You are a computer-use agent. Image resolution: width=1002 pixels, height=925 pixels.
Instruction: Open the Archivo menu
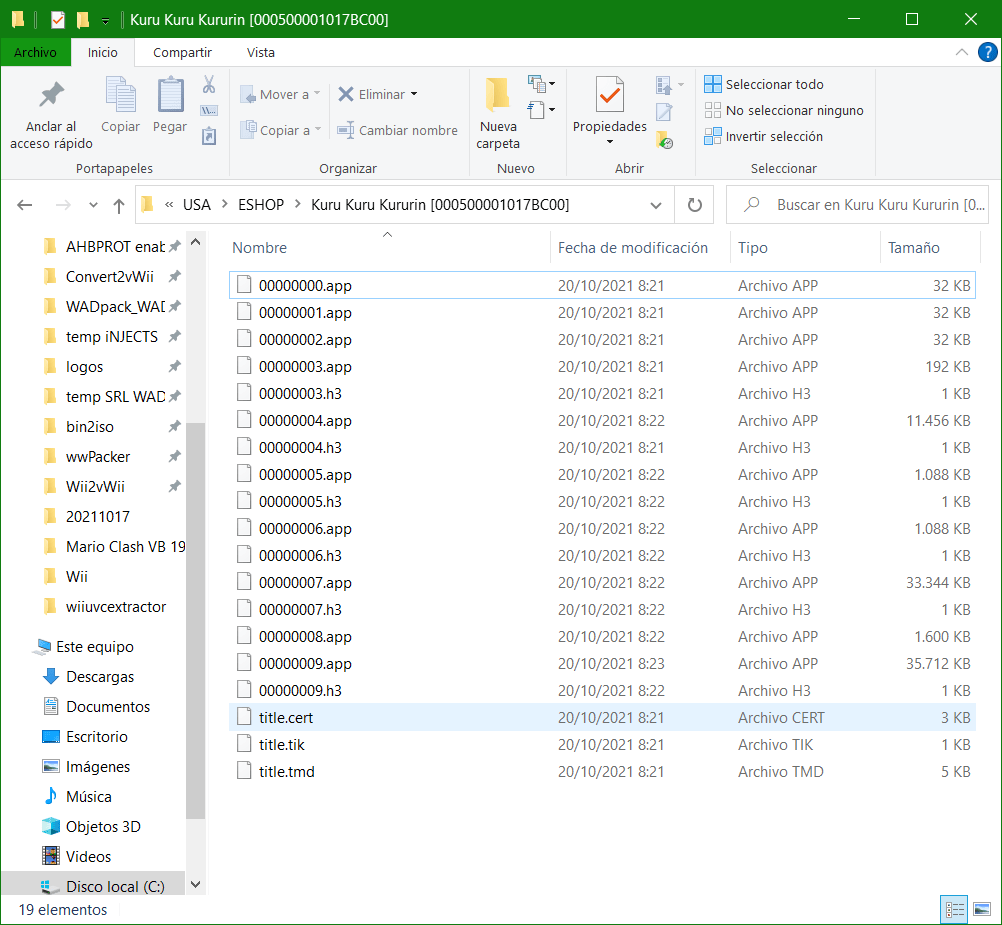(35, 52)
